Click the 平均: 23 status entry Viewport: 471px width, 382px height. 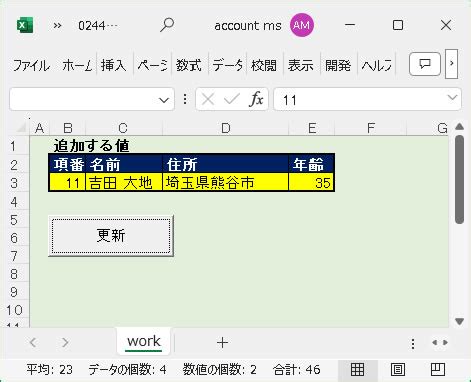click(49, 370)
